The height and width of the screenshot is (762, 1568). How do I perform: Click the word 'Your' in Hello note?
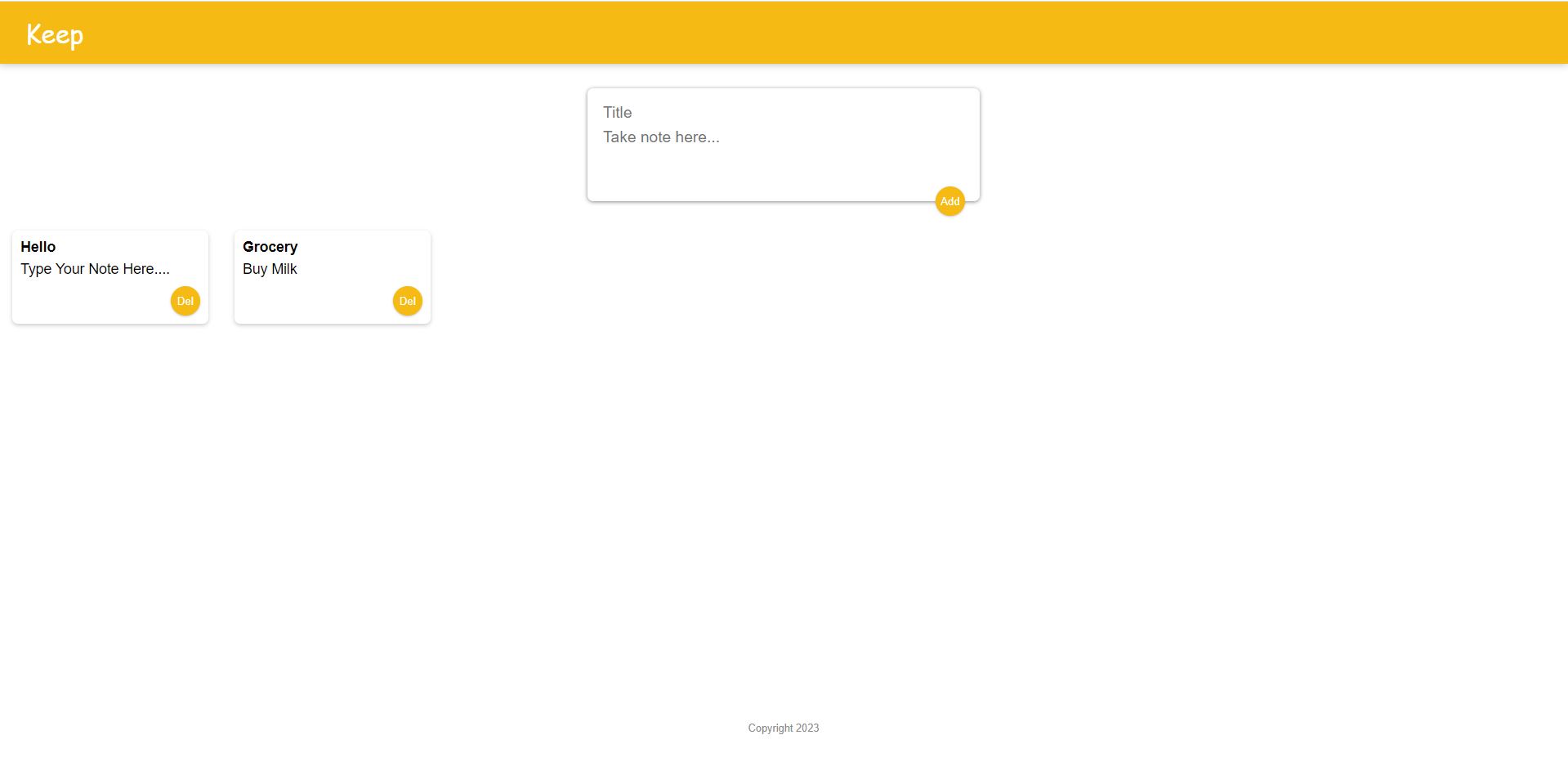tap(70, 269)
